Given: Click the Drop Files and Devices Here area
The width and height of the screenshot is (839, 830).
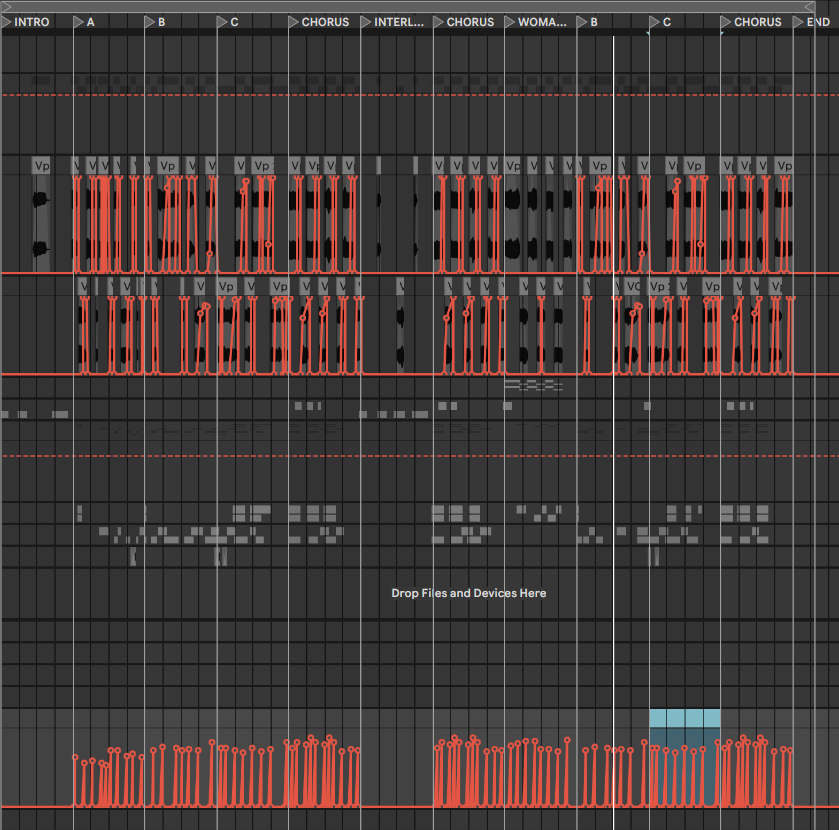Looking at the screenshot, I should (x=468, y=592).
